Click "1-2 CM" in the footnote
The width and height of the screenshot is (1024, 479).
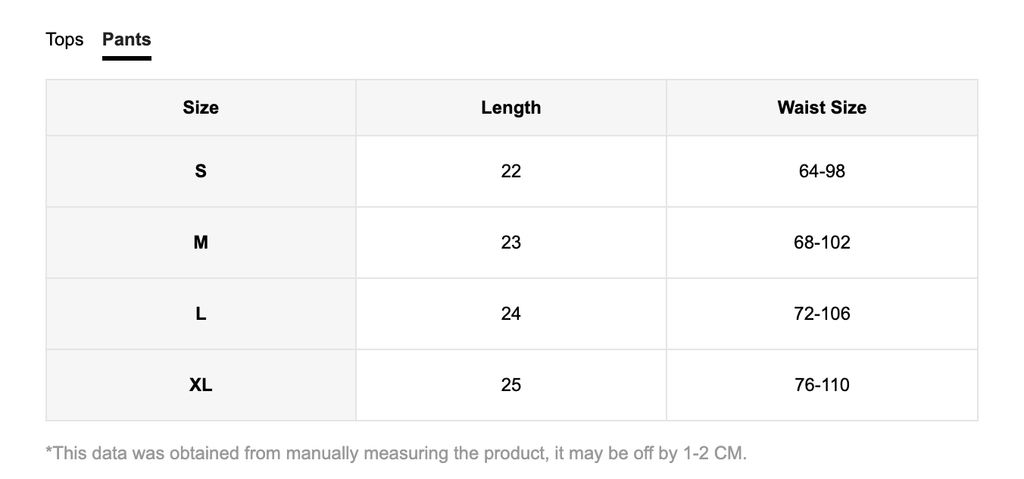tap(713, 454)
